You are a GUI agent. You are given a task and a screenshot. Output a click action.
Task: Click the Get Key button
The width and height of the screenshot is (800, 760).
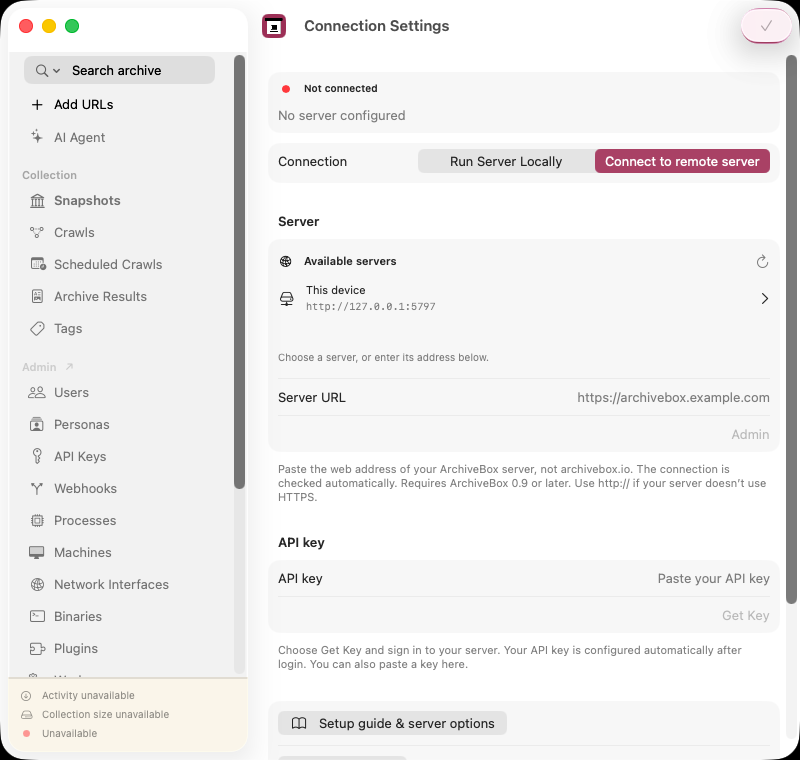[x=745, y=615]
